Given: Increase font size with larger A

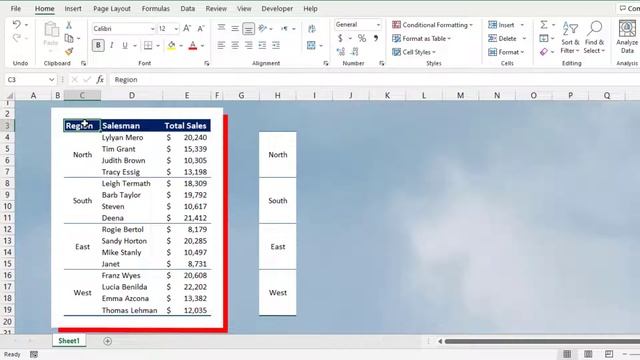Looking at the screenshot, I should point(187,28).
